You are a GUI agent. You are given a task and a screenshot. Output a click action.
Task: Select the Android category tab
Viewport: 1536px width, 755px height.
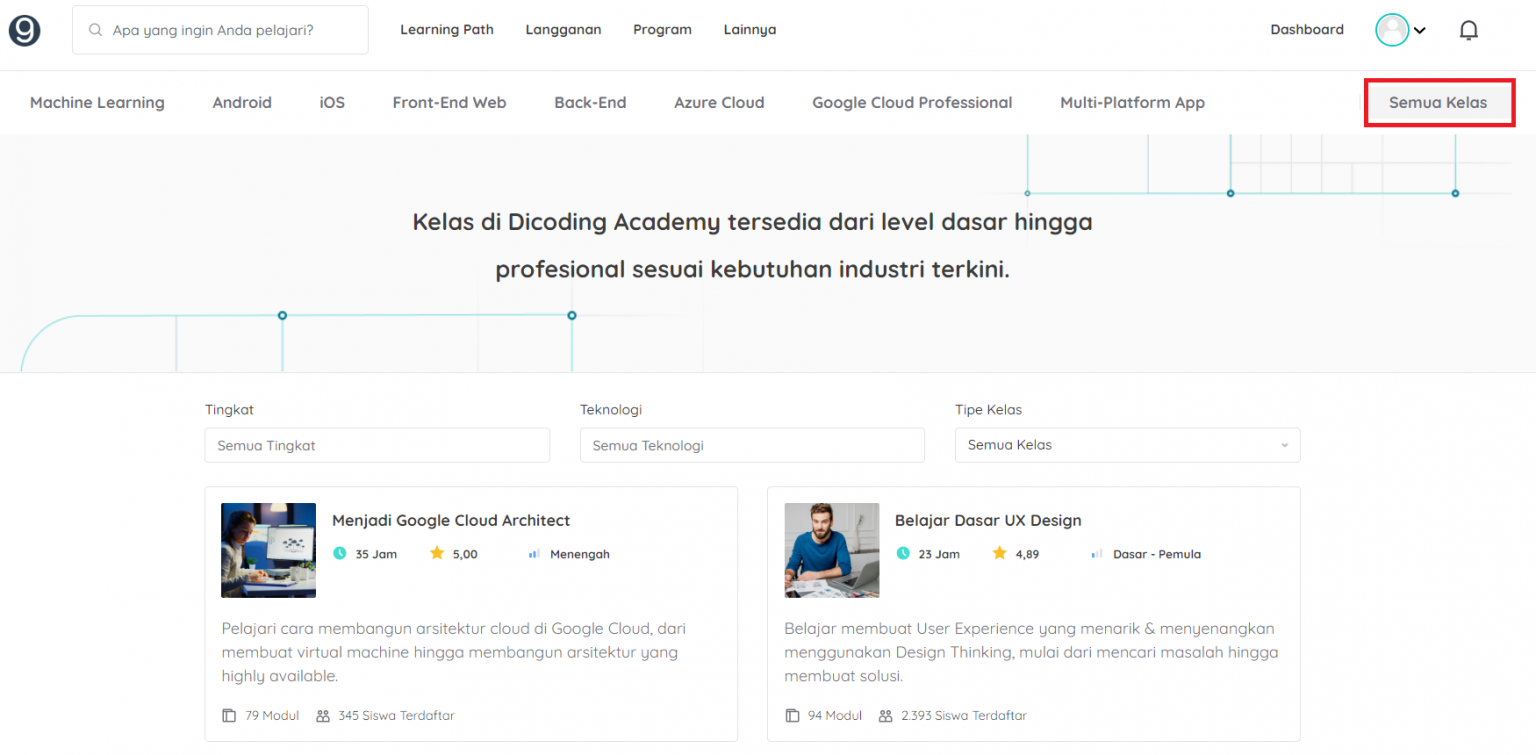pos(241,102)
